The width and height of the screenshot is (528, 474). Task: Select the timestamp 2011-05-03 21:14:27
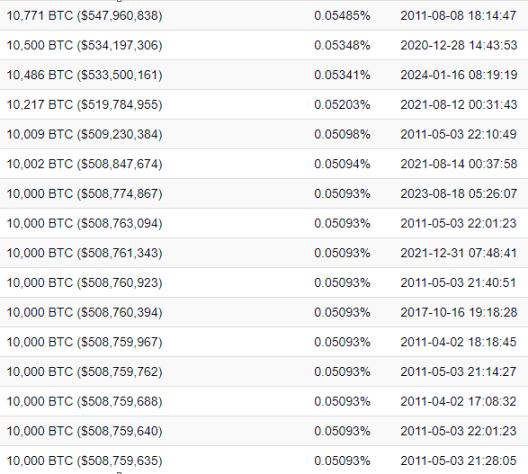click(458, 372)
